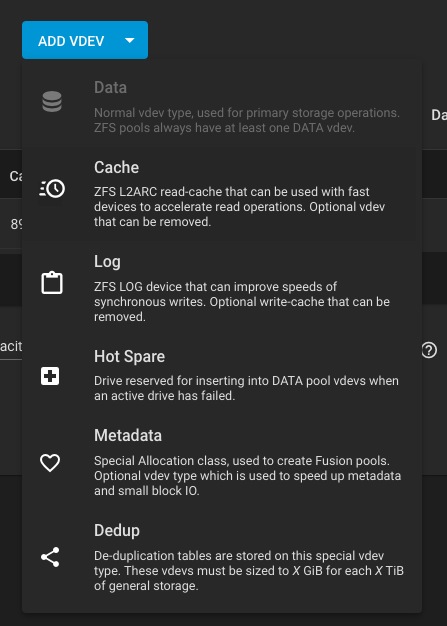Click the Metadata heart icon
This screenshot has width=447, height=626.
coord(50,463)
